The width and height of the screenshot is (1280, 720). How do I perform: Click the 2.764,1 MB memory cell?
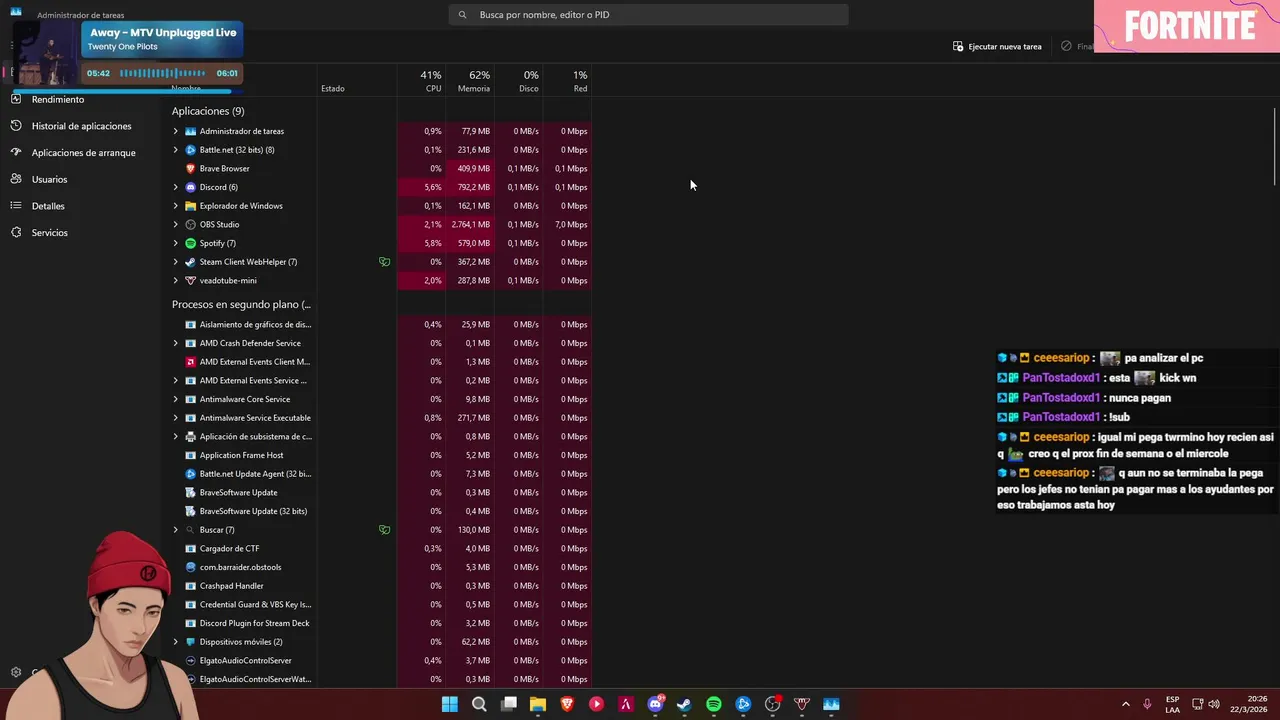click(x=470, y=224)
